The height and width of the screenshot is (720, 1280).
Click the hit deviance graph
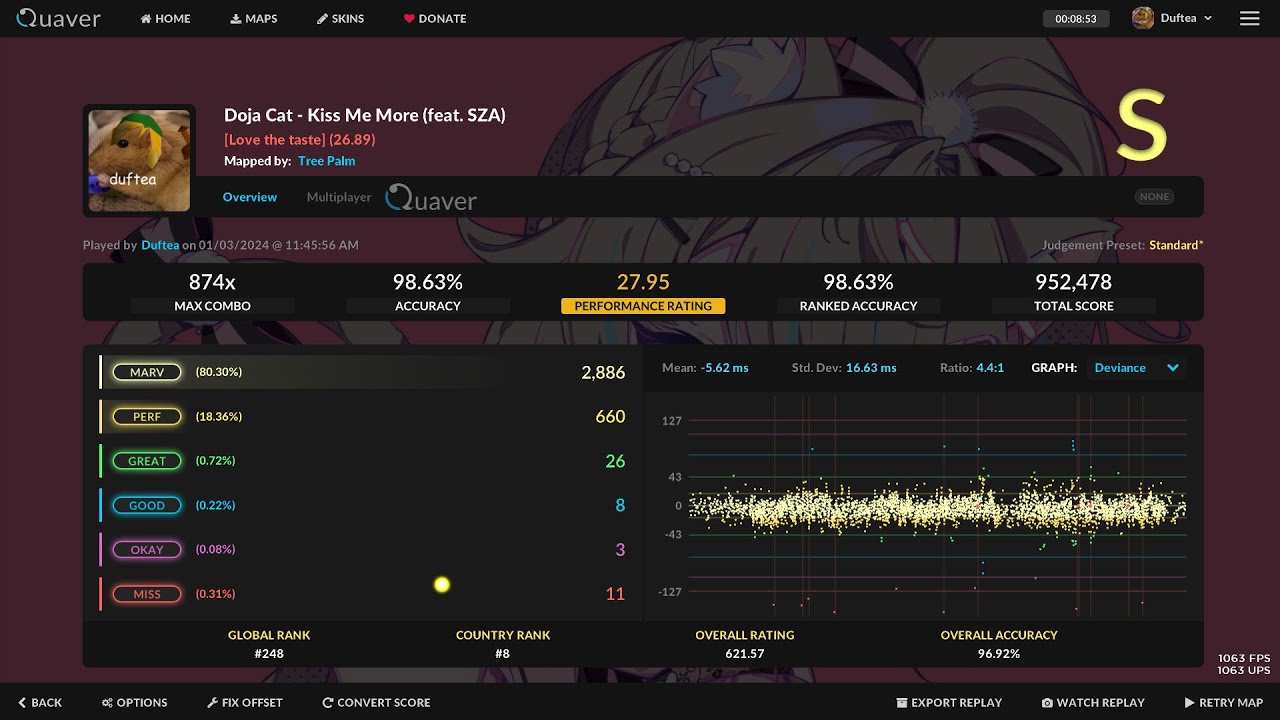coord(937,506)
